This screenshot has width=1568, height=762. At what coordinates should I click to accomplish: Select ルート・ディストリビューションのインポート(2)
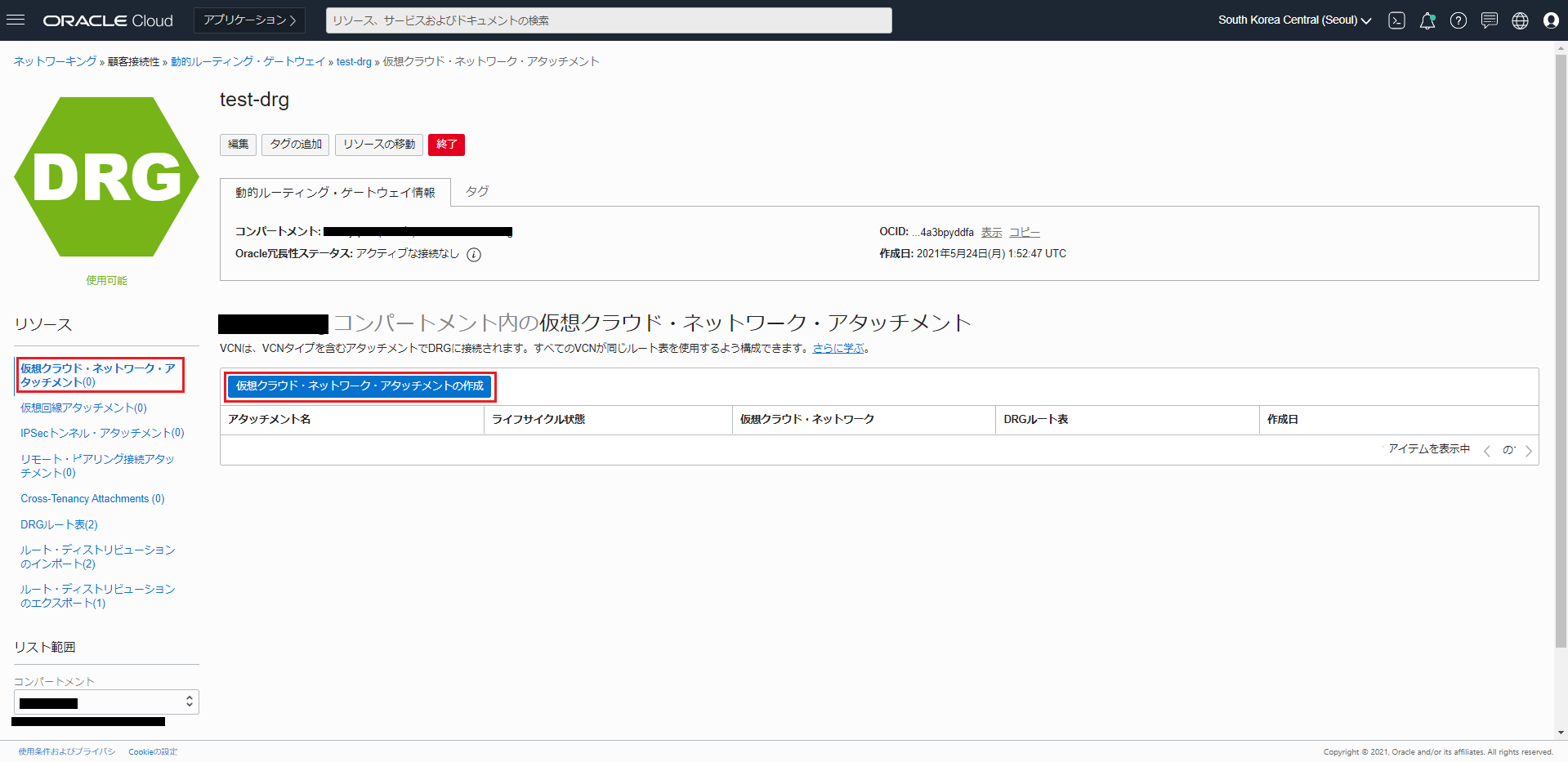tap(98, 557)
